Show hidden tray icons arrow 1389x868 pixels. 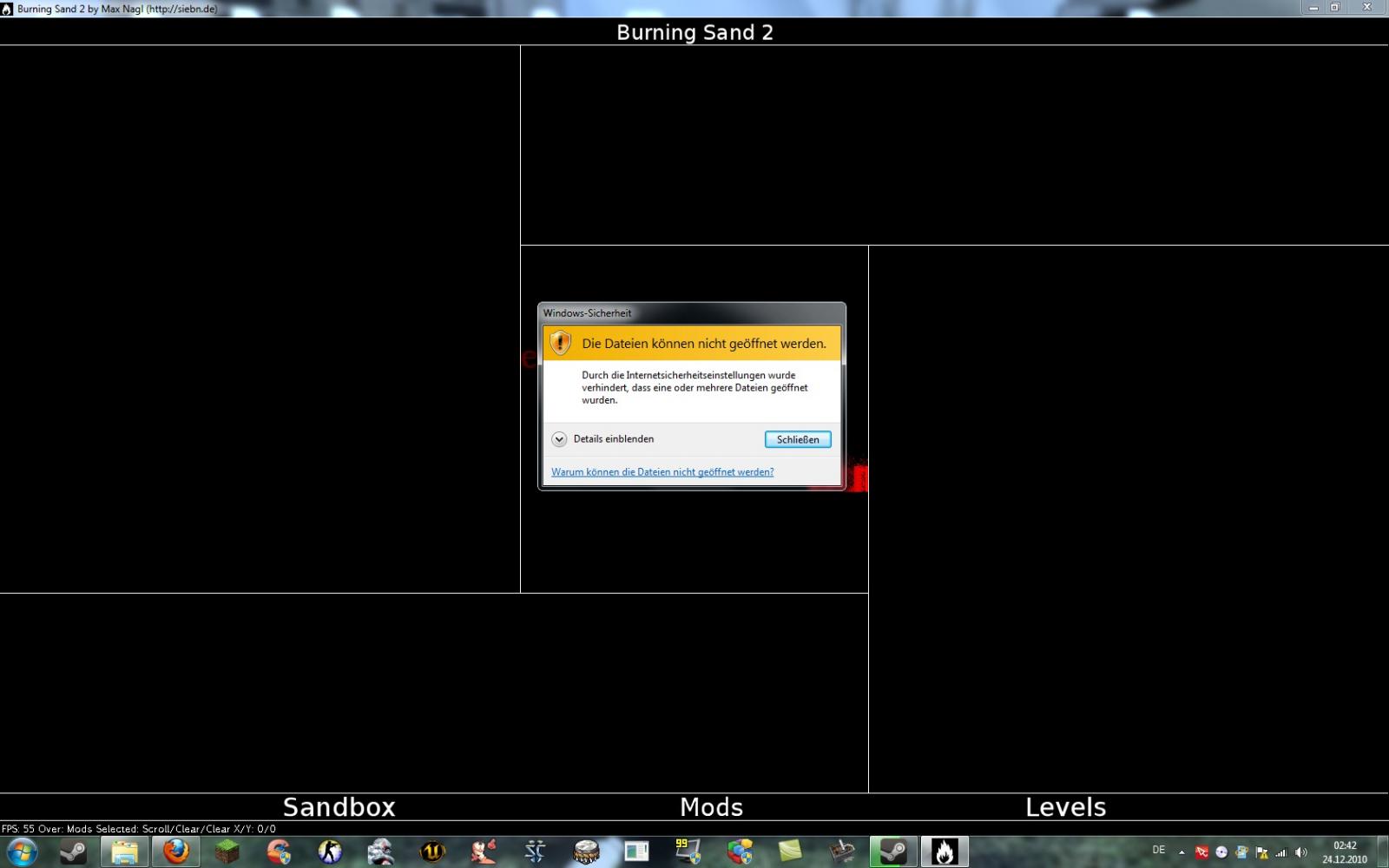coord(1182,852)
